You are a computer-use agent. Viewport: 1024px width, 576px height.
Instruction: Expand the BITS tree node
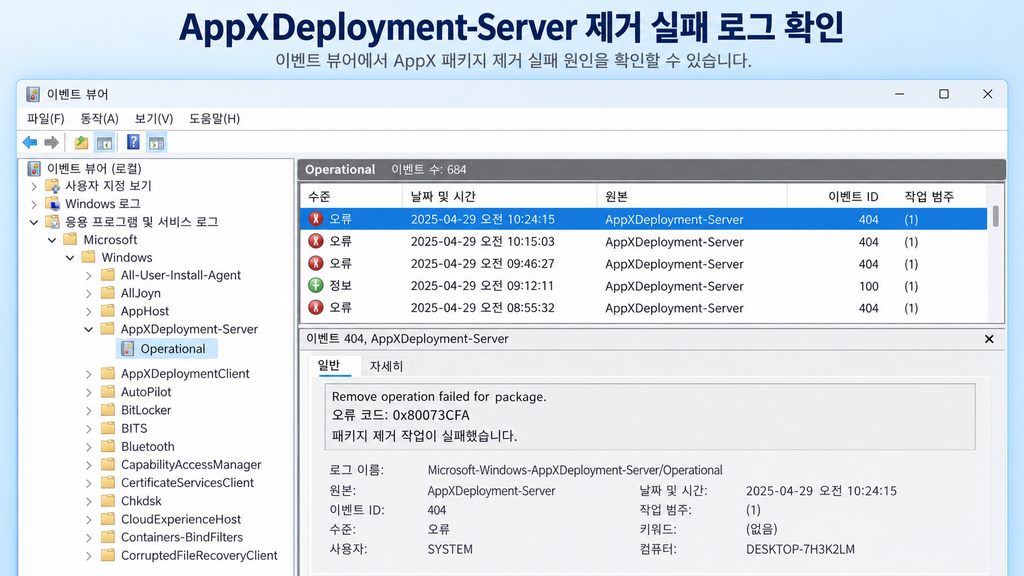coord(89,428)
